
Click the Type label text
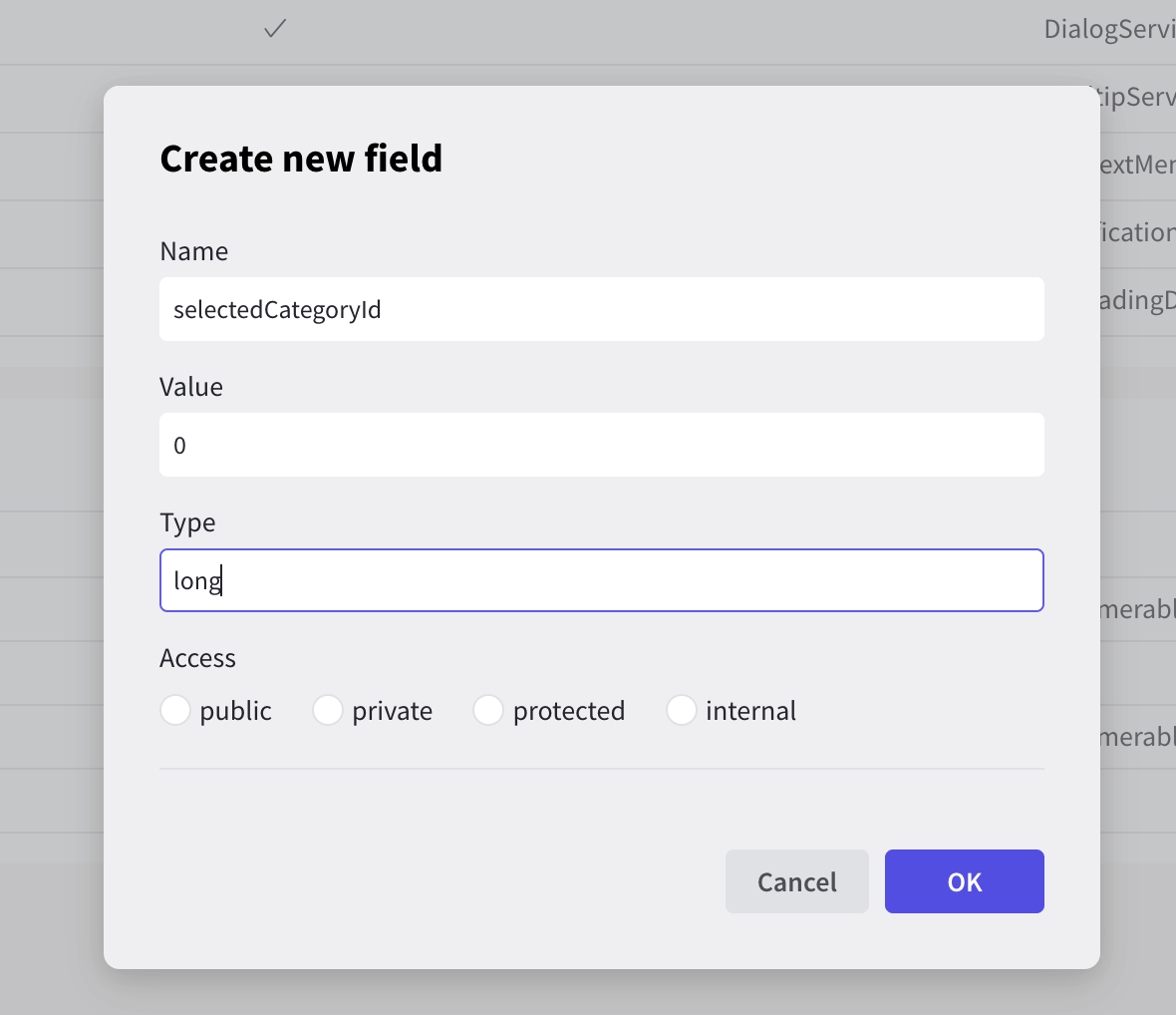187,522
